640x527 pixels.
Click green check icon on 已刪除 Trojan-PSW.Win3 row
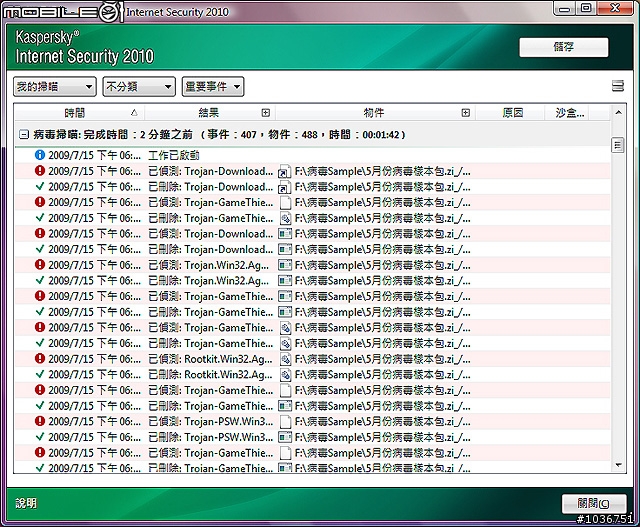[40, 437]
